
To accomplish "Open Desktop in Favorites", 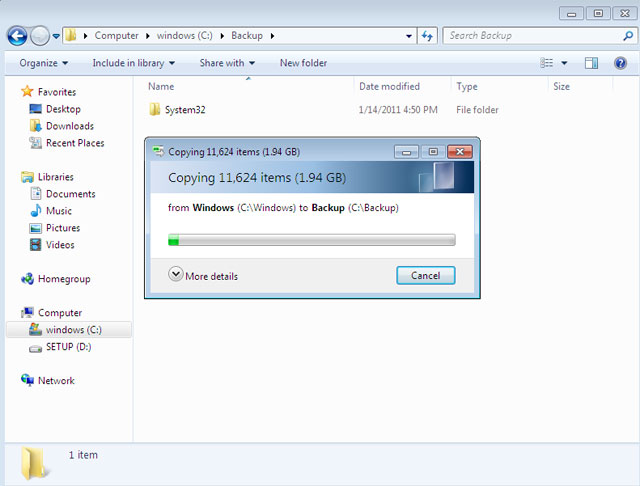I will coord(63,109).
